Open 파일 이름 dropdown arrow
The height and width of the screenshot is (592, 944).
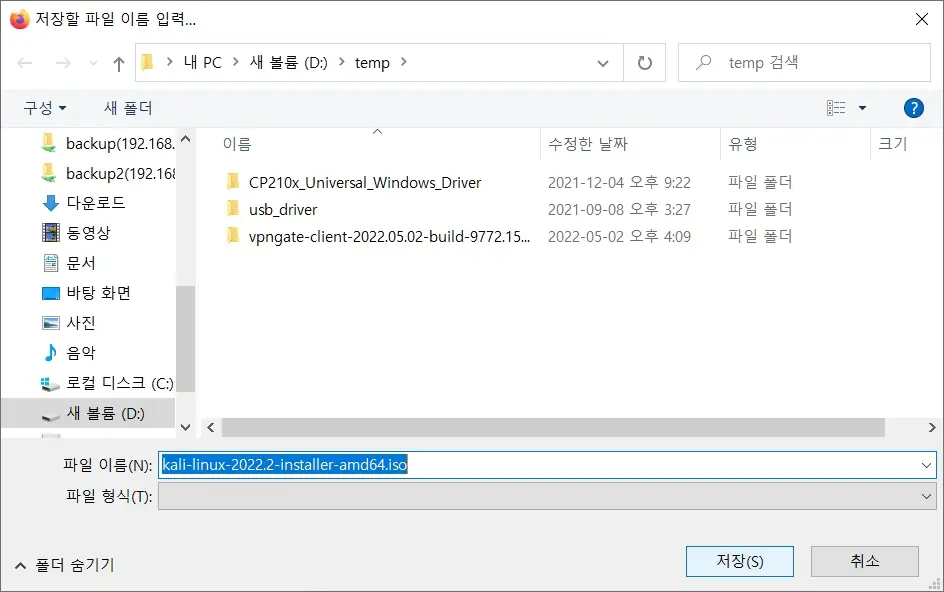[x=926, y=466]
